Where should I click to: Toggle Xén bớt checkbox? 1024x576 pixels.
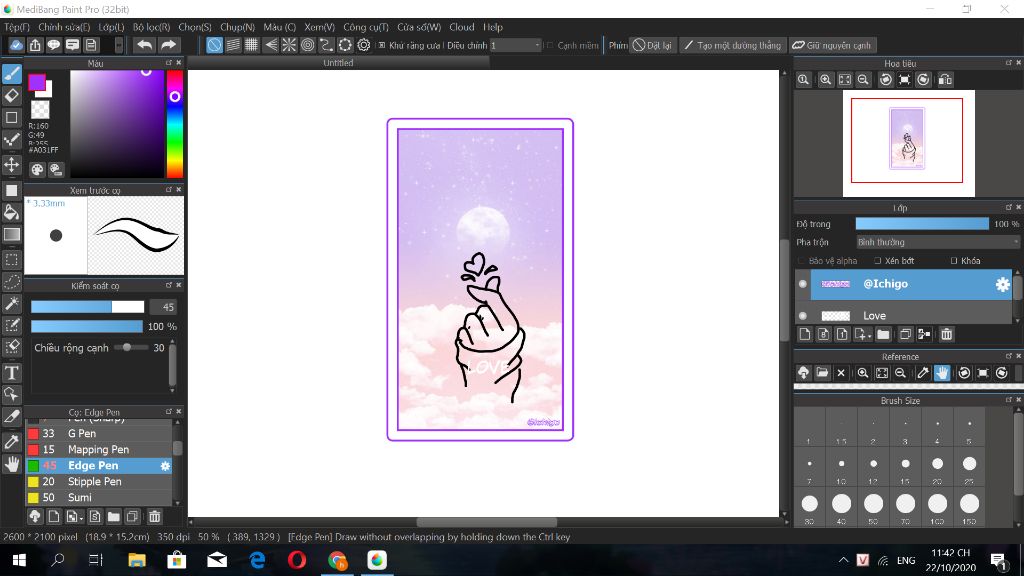coord(878,261)
